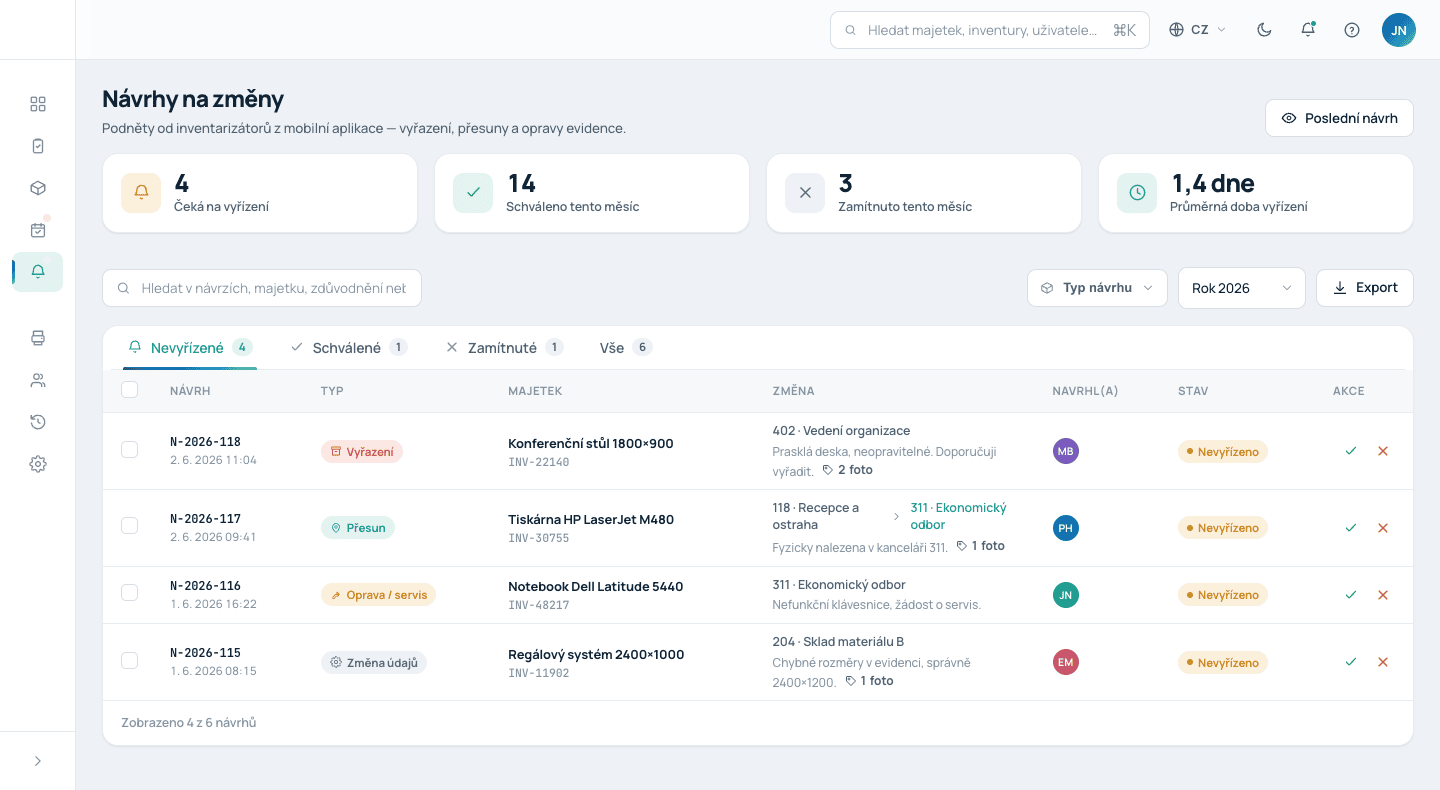Expand the collapsed sidebar with chevron
Image resolution: width=1440 pixels, height=790 pixels.
(38, 761)
